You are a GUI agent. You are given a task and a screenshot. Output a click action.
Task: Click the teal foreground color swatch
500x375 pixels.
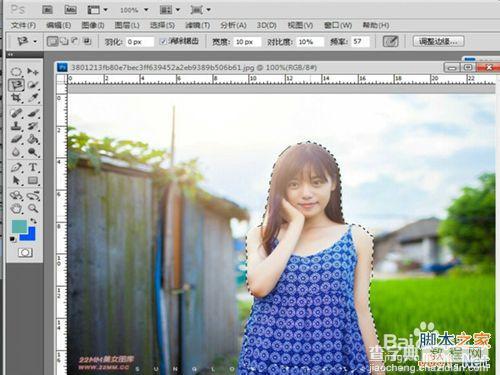click(x=19, y=227)
